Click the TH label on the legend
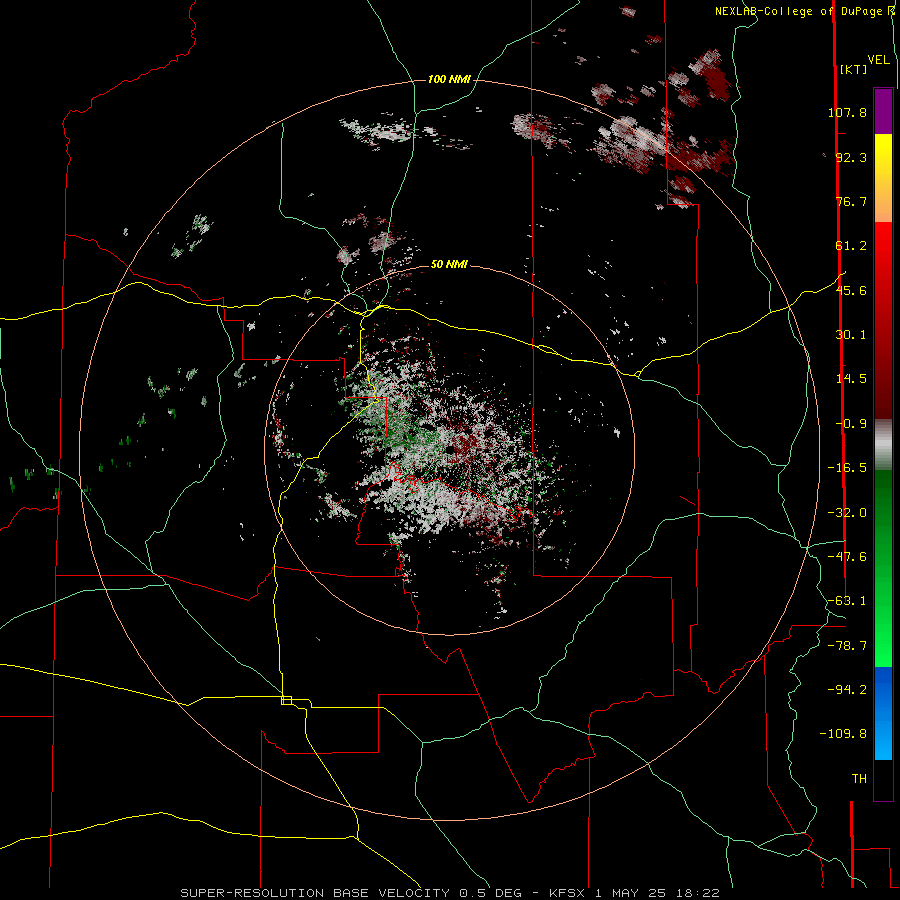Screen dimensions: 900x900 coord(859,778)
